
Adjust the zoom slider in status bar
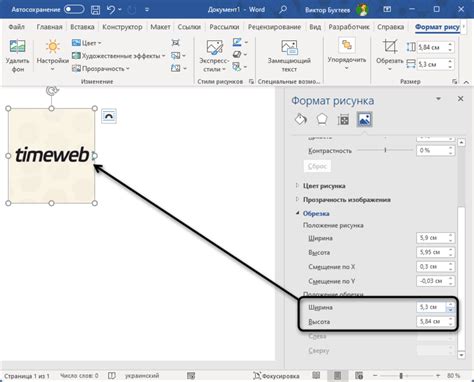(401, 376)
